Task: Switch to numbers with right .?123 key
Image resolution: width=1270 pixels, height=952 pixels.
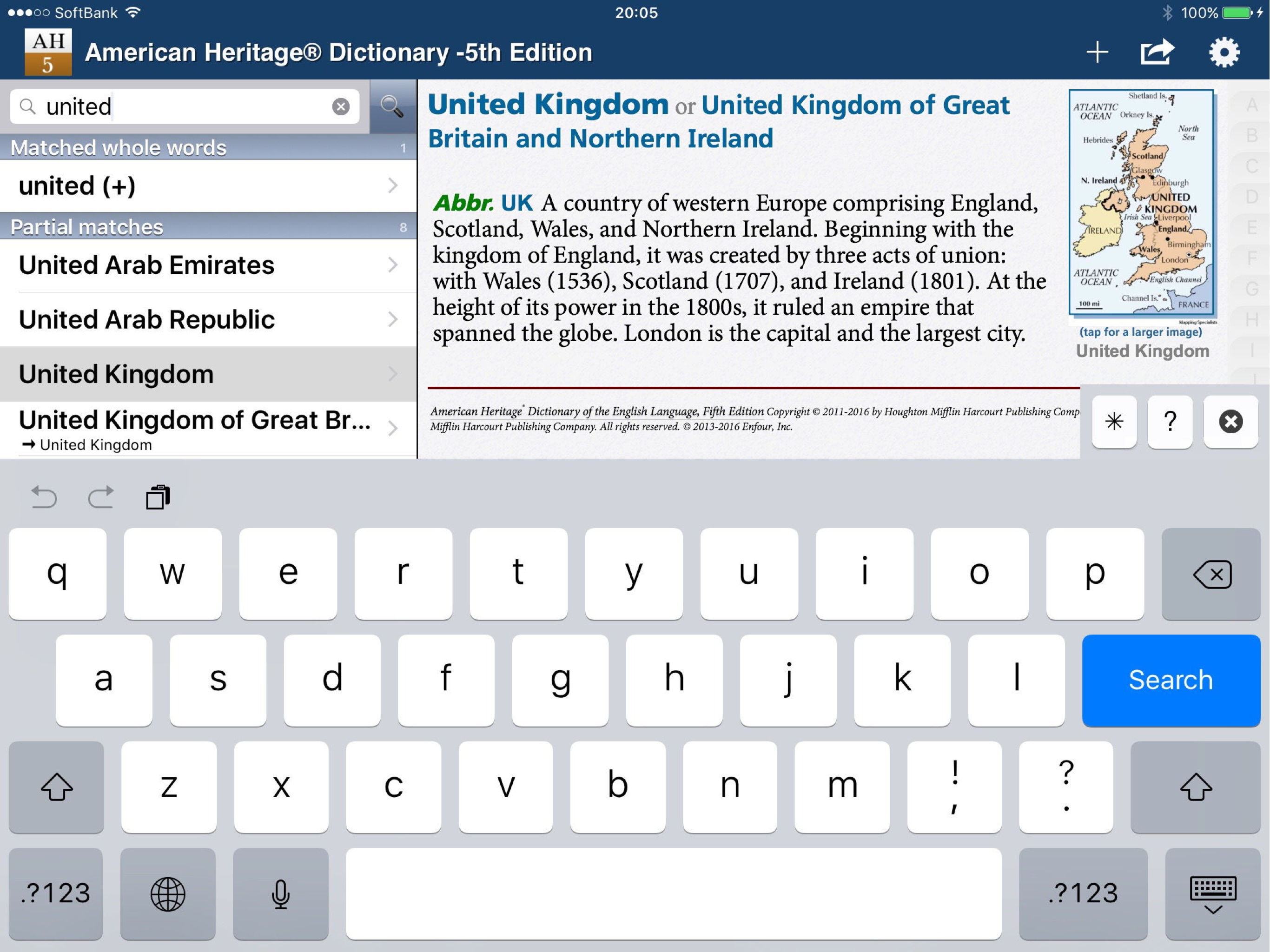Action: coord(1084,893)
